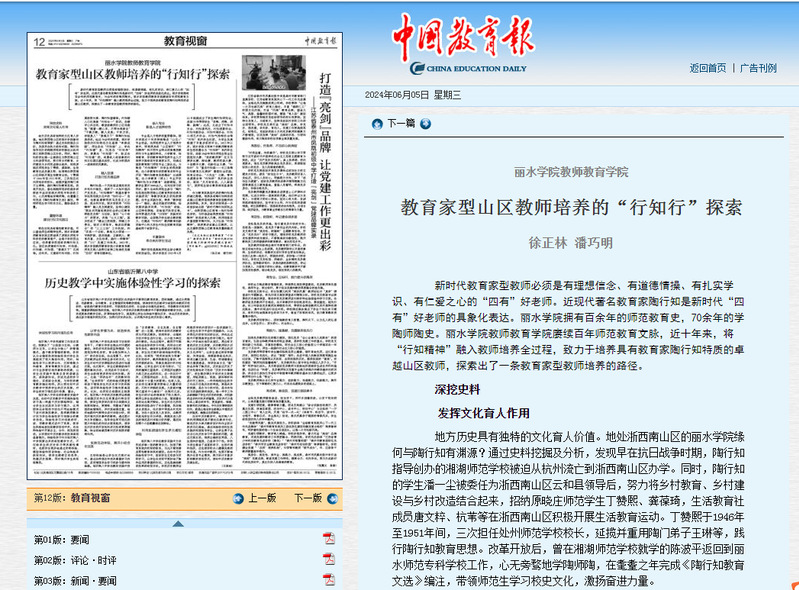
Task: Click the 第12版：教育视窗 edition label
Action: click(72, 498)
